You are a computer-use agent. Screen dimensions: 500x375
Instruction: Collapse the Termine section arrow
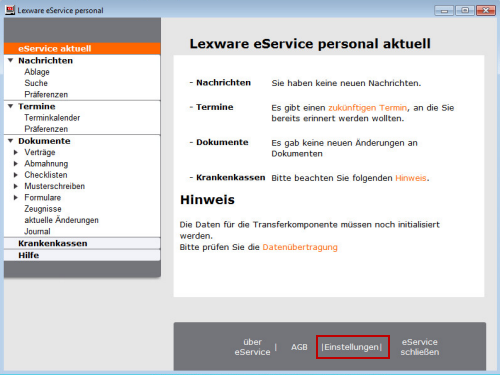(11, 106)
